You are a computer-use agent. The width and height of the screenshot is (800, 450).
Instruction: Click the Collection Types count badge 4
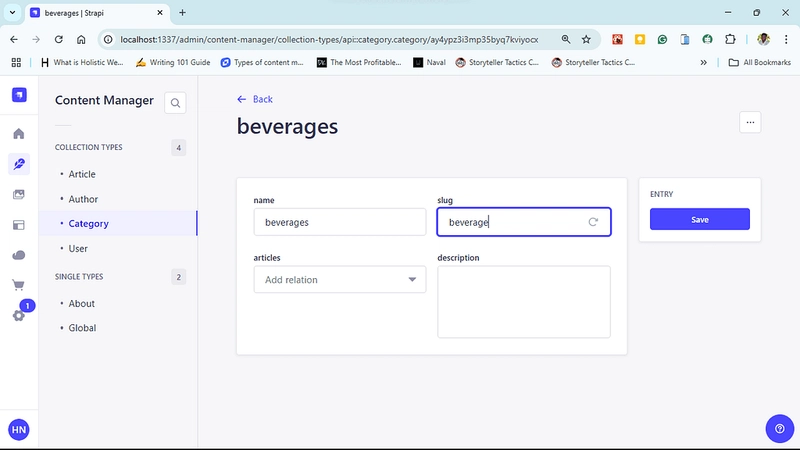coord(179,148)
